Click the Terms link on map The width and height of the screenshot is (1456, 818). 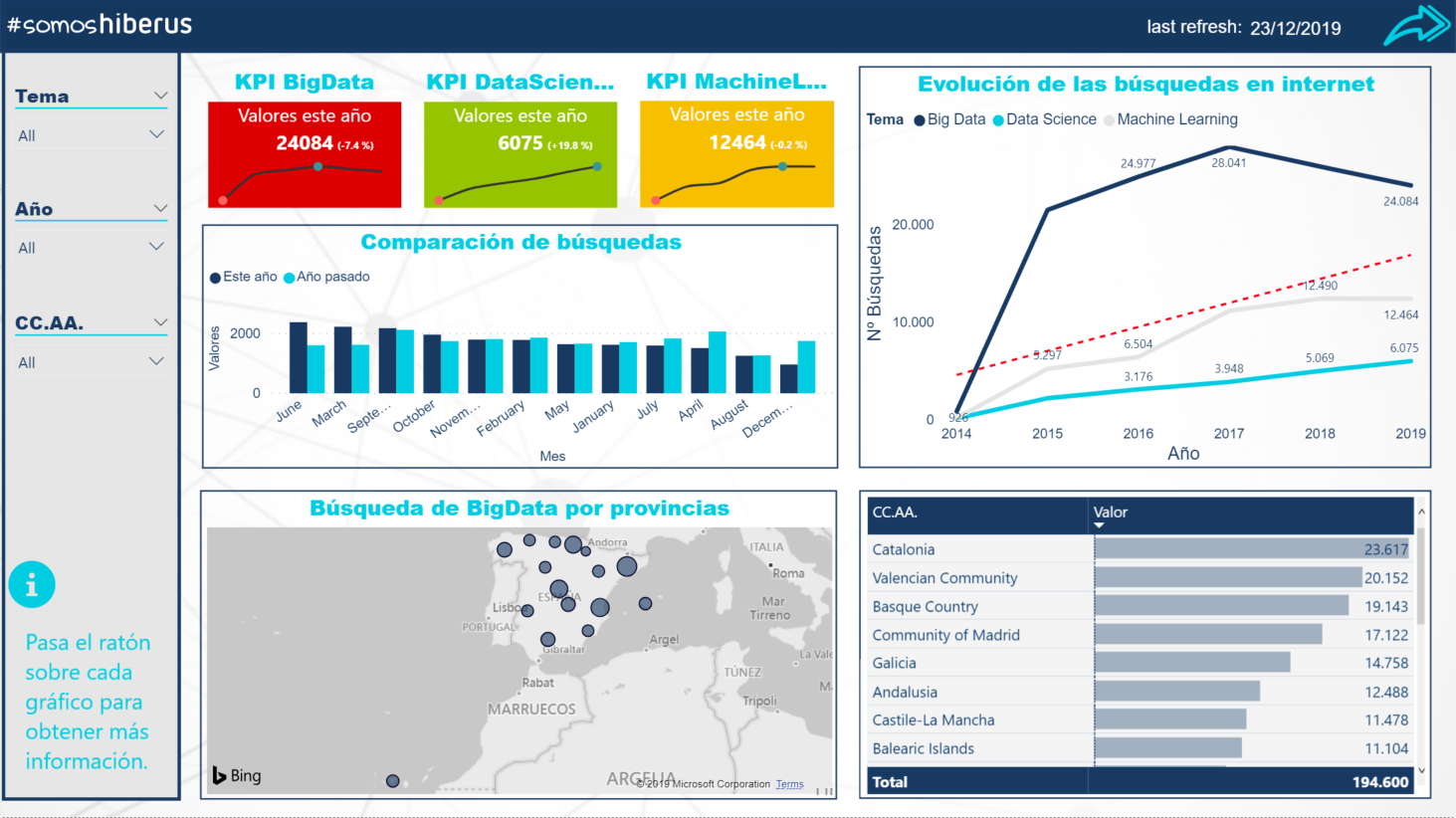pyautogui.click(x=790, y=784)
